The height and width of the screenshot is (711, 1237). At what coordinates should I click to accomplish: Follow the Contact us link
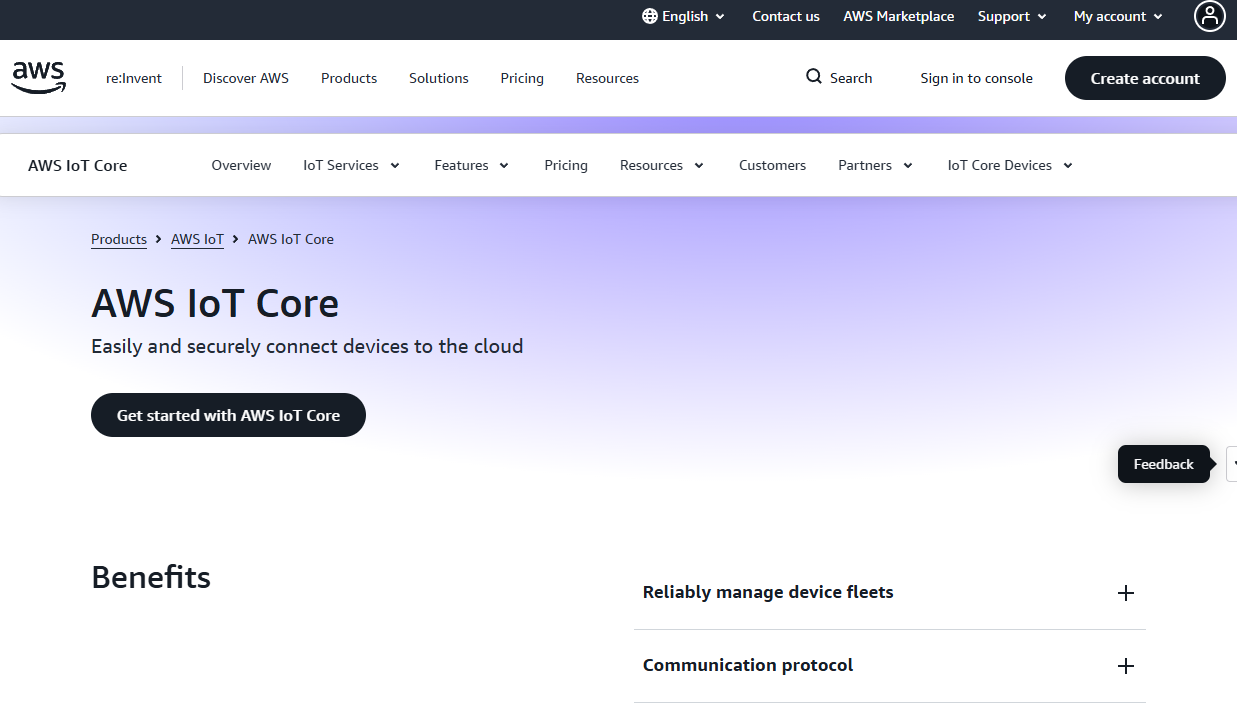[786, 16]
